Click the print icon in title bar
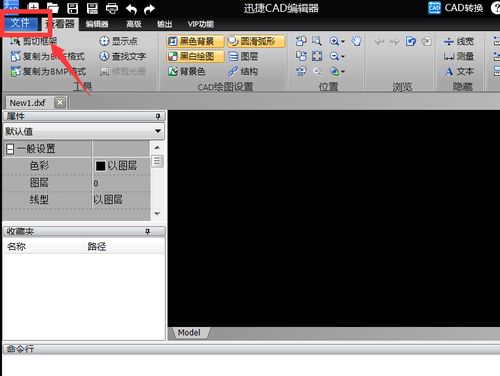 click(112, 8)
